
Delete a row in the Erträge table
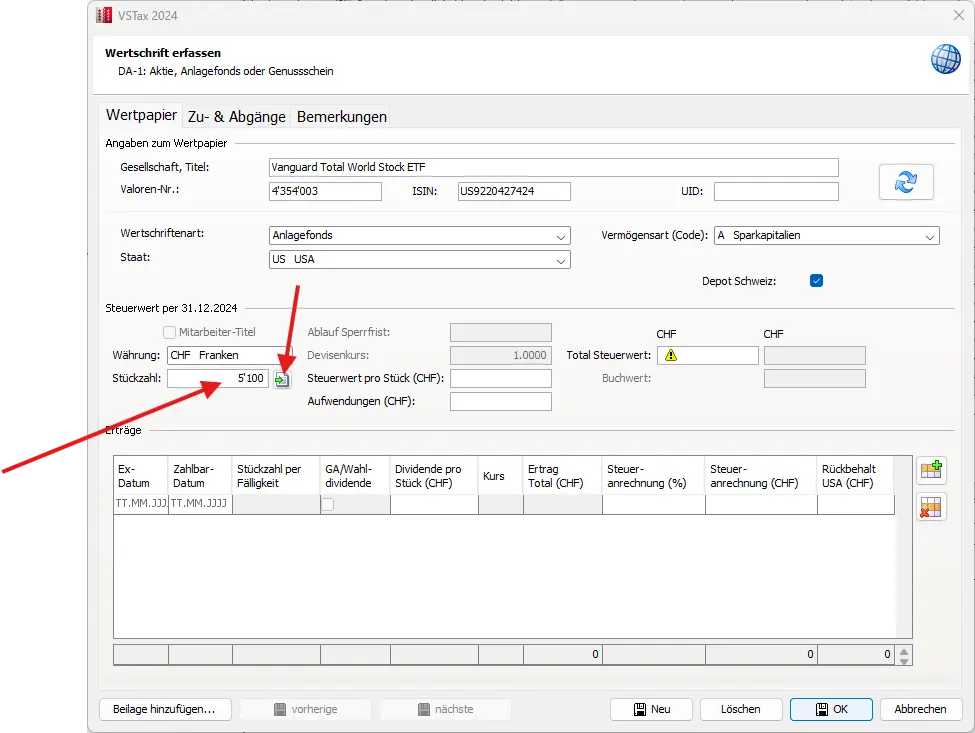(x=931, y=508)
